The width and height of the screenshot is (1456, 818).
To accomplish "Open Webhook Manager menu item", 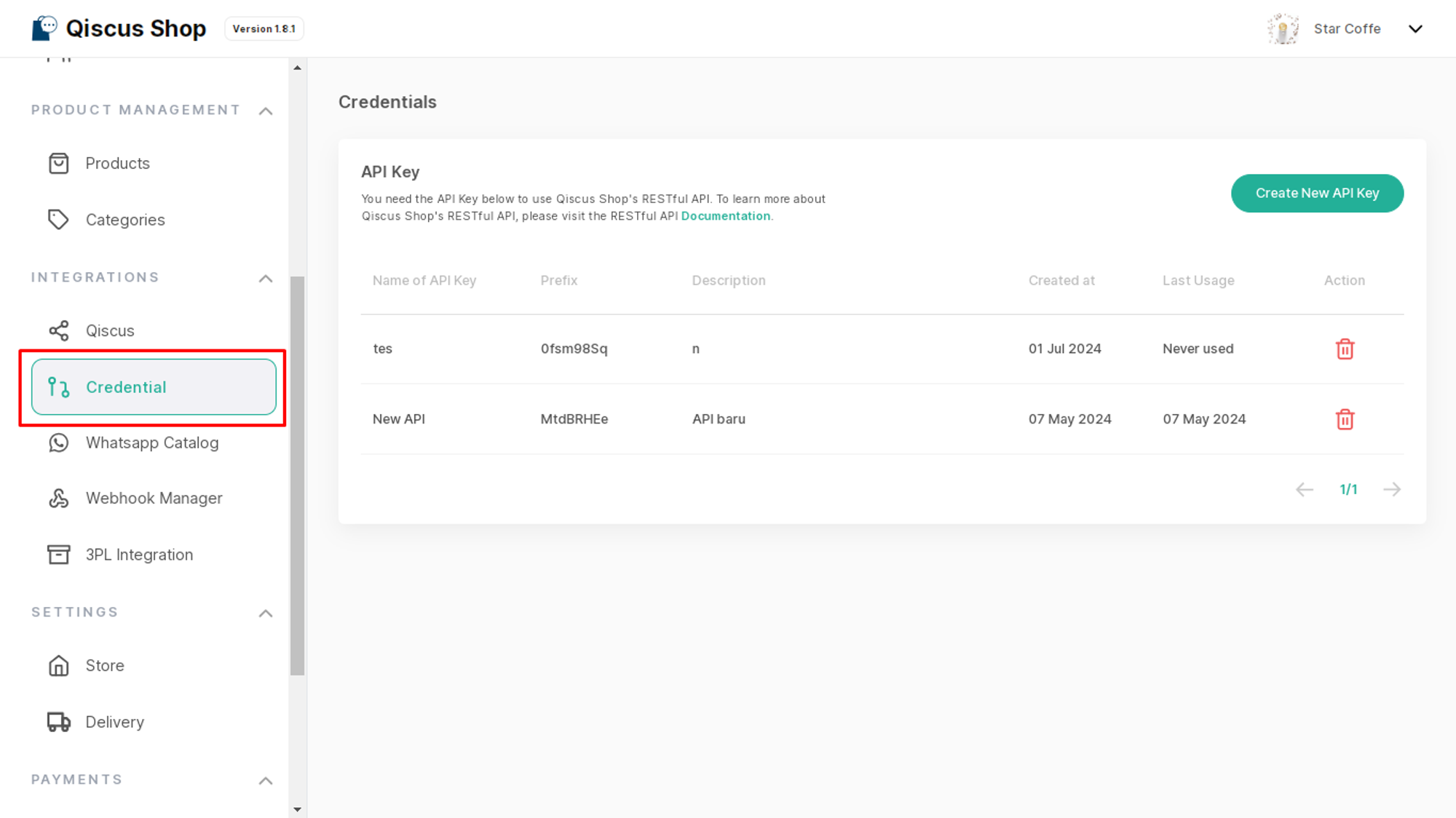I will click(154, 498).
